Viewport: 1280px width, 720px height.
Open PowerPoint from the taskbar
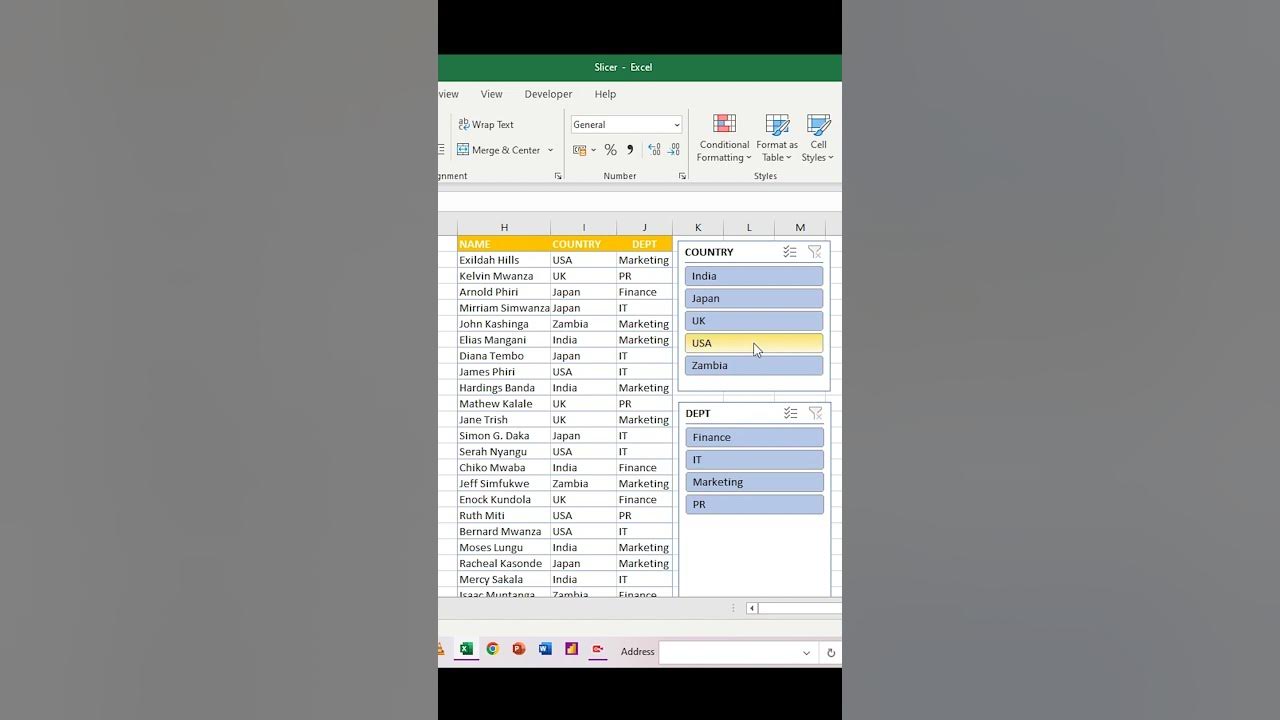tap(518, 649)
